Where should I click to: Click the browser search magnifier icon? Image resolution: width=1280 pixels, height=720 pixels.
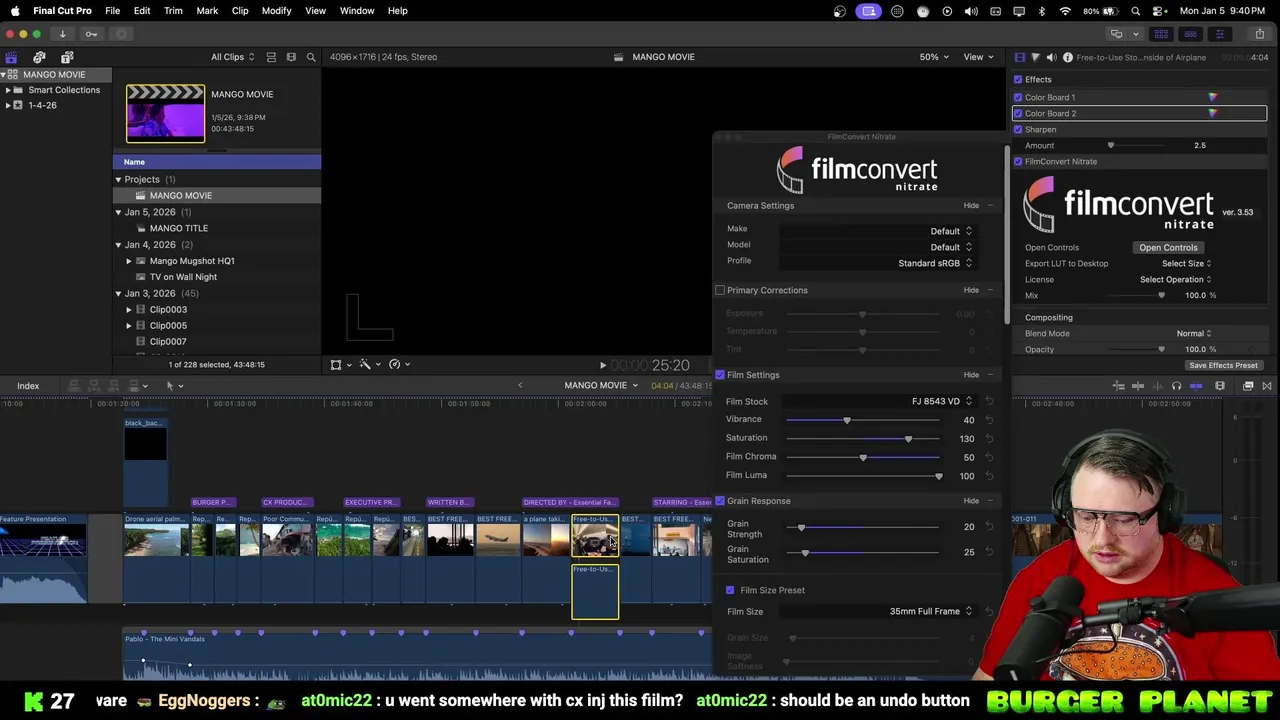pyautogui.click(x=311, y=57)
